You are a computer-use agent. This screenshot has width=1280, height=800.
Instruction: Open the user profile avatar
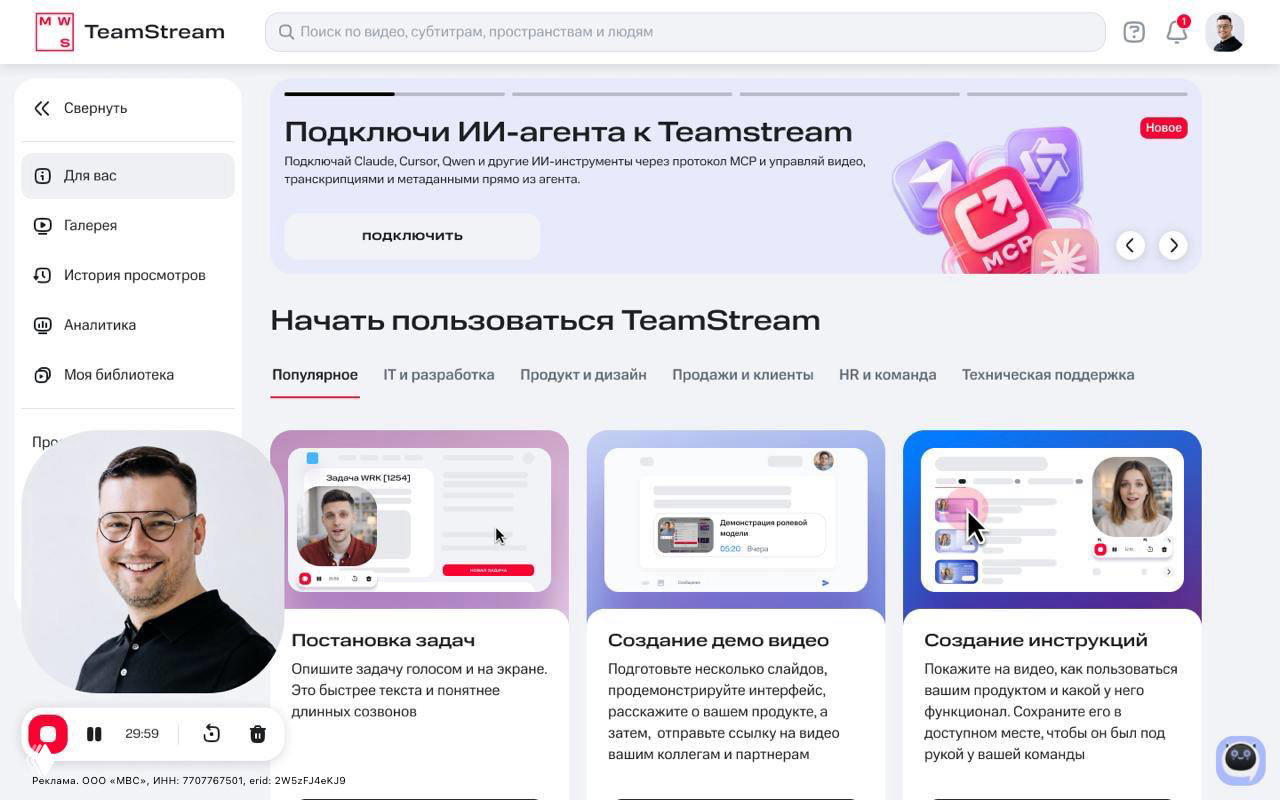coord(1225,32)
